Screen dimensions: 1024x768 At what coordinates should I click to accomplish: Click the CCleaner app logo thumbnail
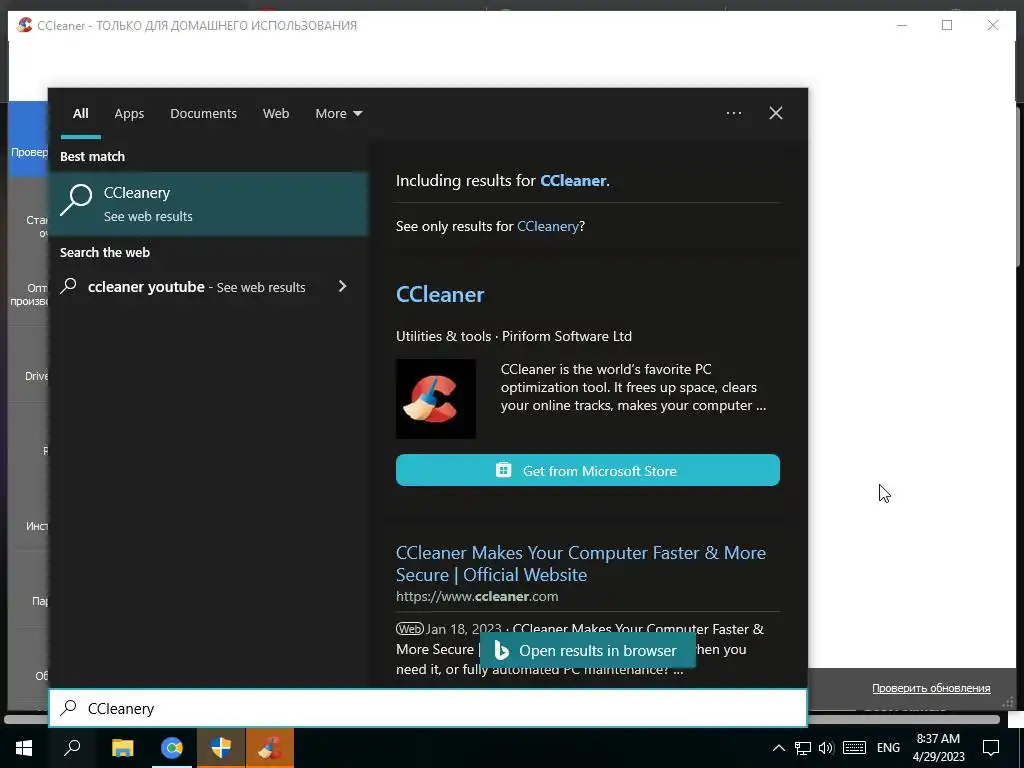(x=436, y=398)
